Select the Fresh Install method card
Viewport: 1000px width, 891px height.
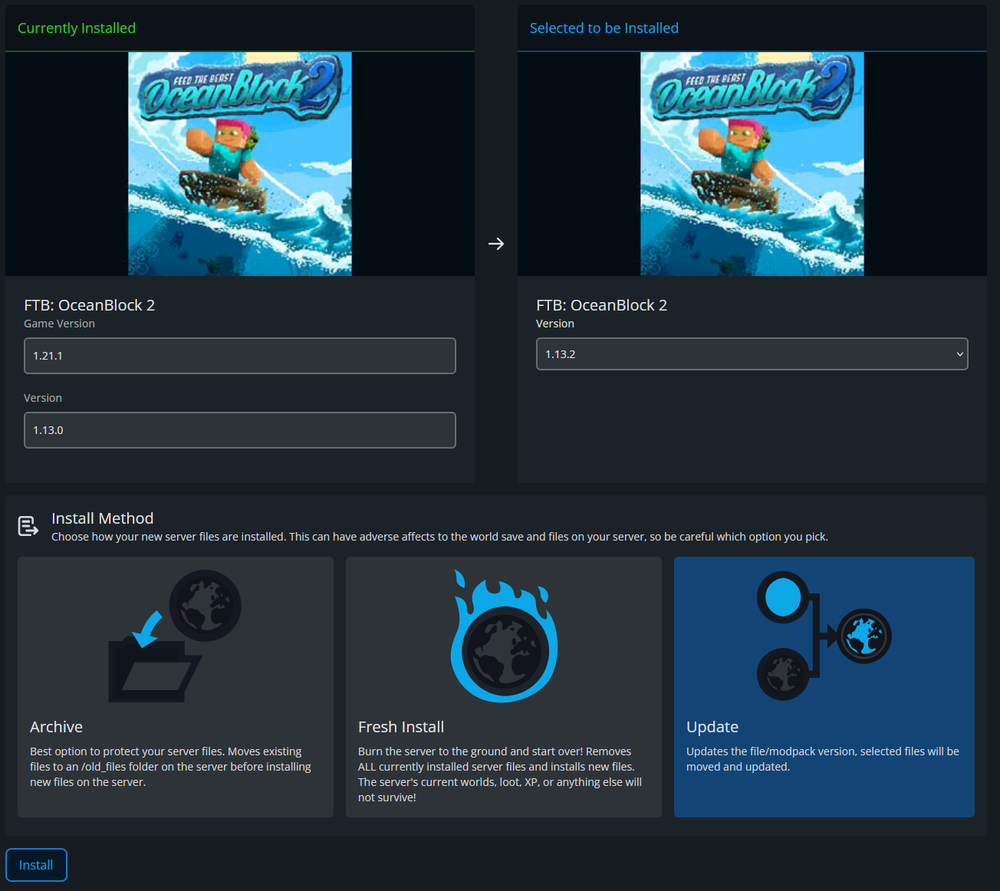tap(504, 687)
